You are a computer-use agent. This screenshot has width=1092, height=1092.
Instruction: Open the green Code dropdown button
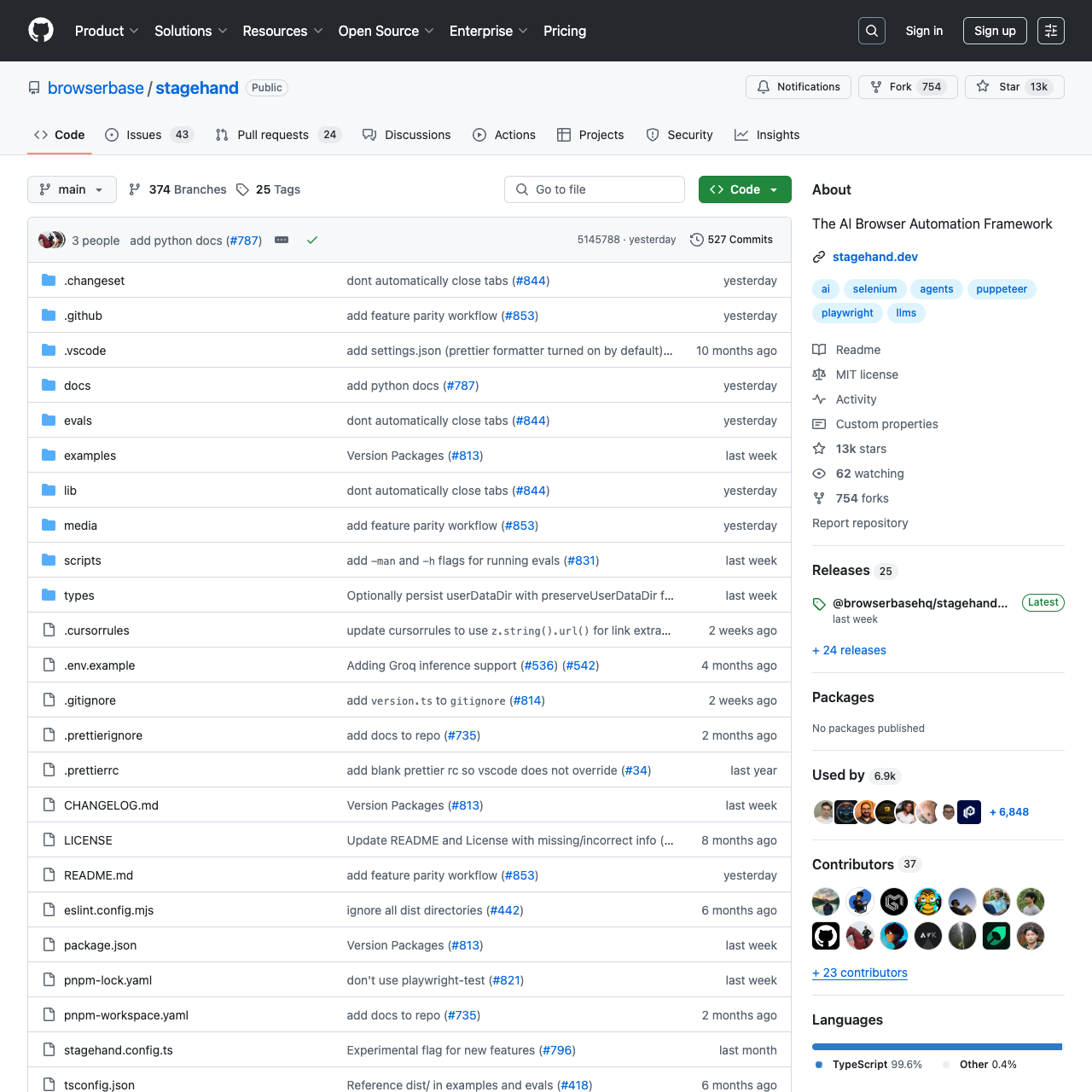(x=745, y=189)
